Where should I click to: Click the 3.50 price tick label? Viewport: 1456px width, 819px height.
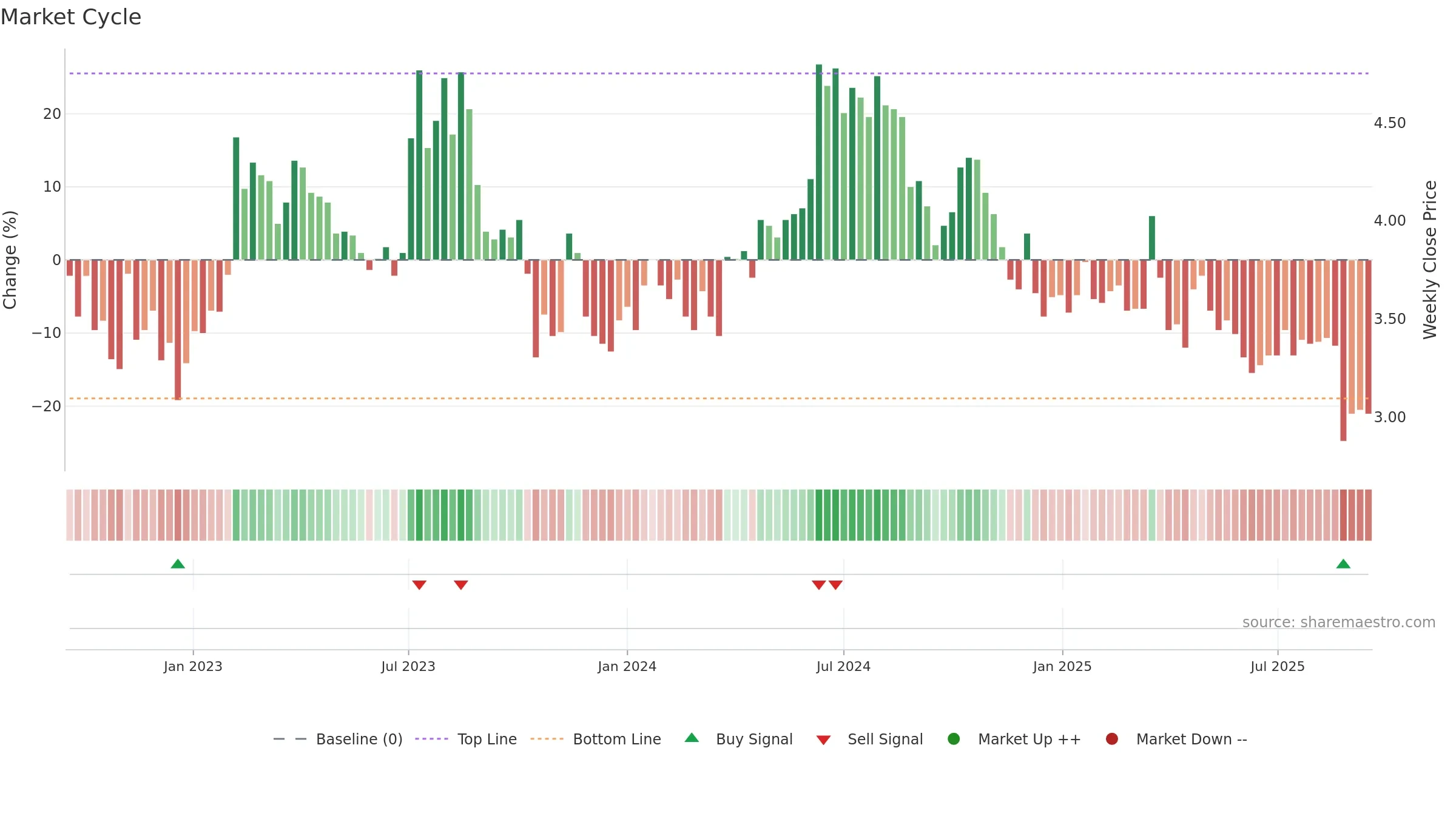(1390, 319)
